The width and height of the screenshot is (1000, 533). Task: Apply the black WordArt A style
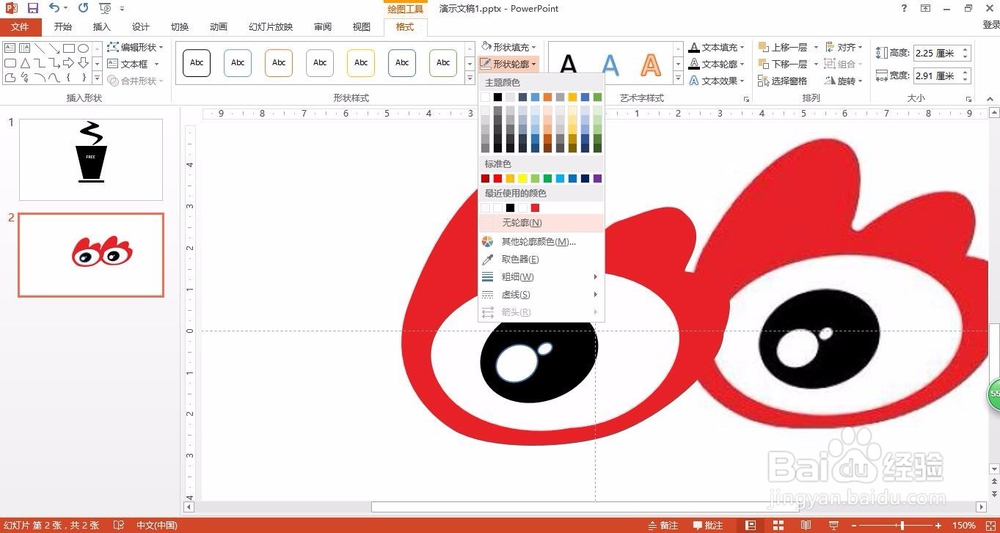[568, 64]
